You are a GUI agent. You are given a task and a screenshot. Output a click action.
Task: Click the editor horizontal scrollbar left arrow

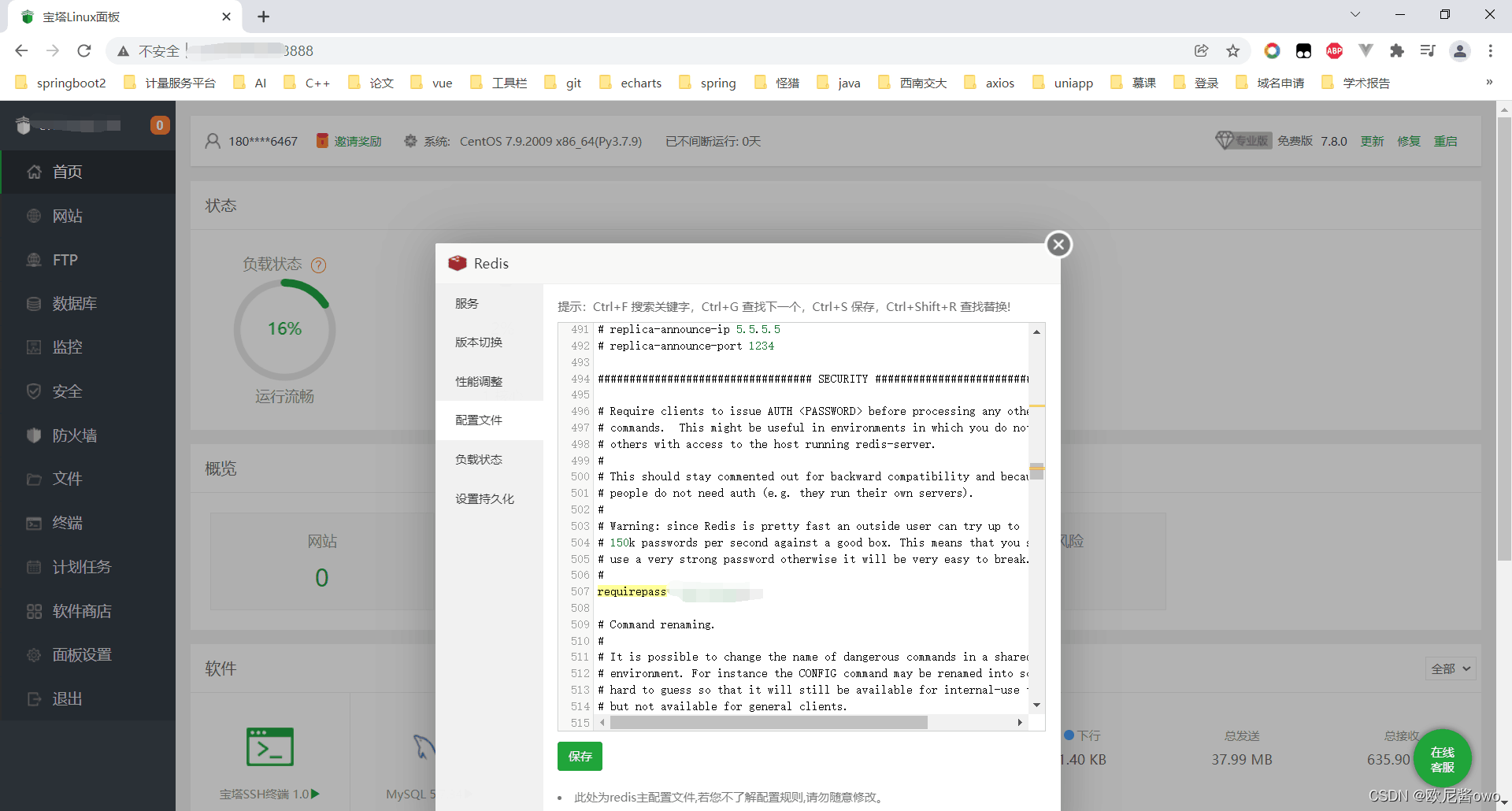(602, 722)
